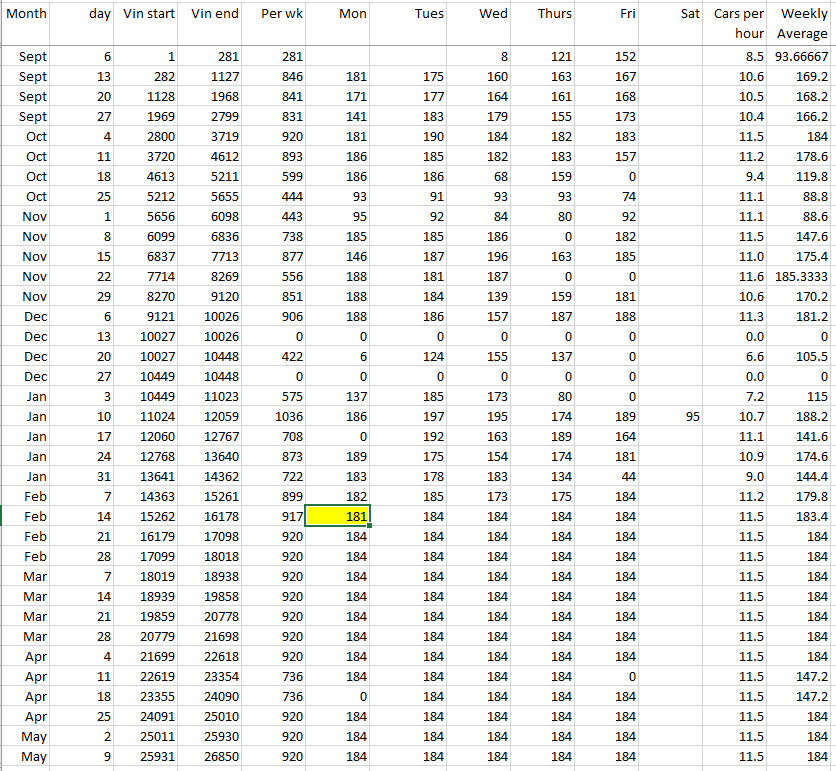
Task: Select the Vin end cell 26850
Action: click(x=214, y=756)
